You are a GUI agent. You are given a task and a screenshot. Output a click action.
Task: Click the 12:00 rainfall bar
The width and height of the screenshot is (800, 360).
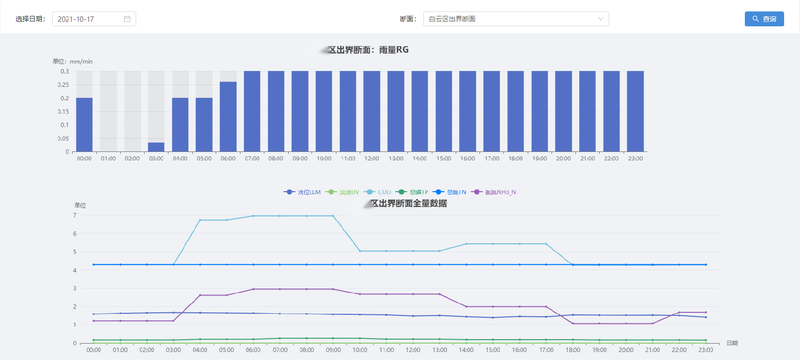pos(372,111)
